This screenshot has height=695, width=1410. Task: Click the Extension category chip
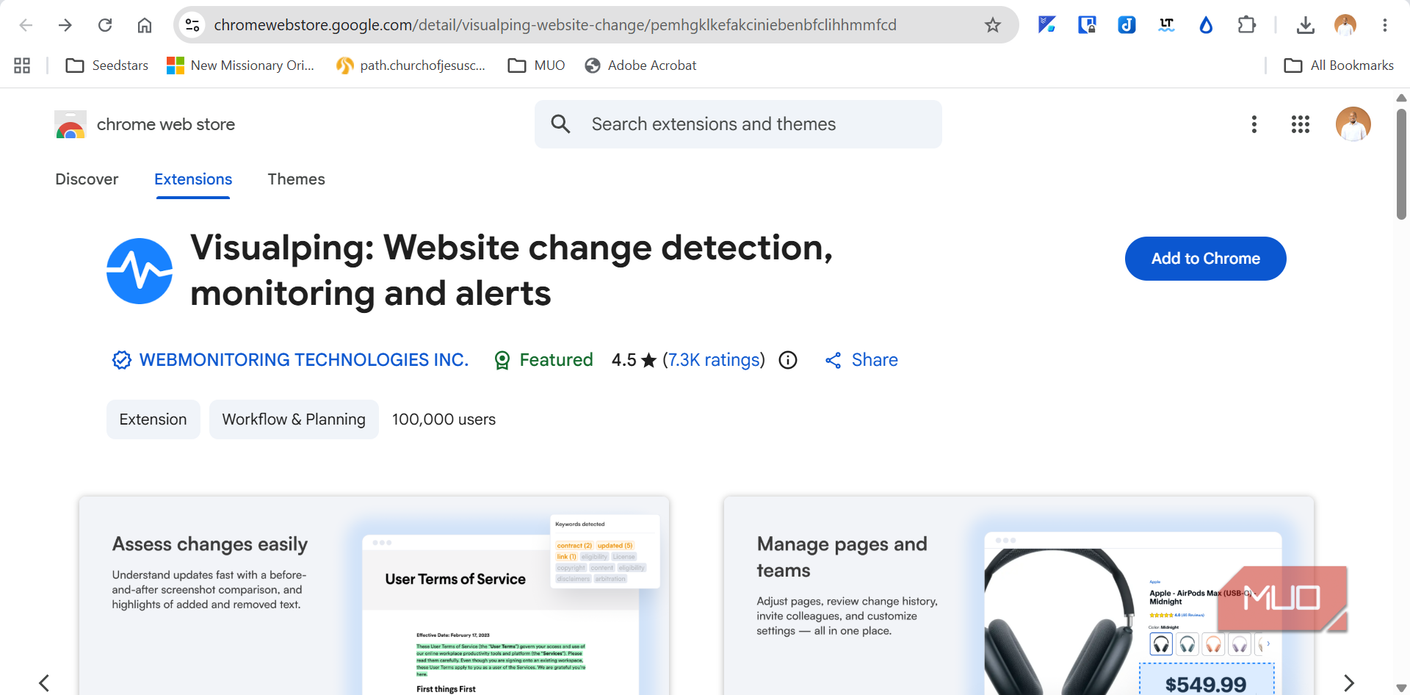click(153, 419)
